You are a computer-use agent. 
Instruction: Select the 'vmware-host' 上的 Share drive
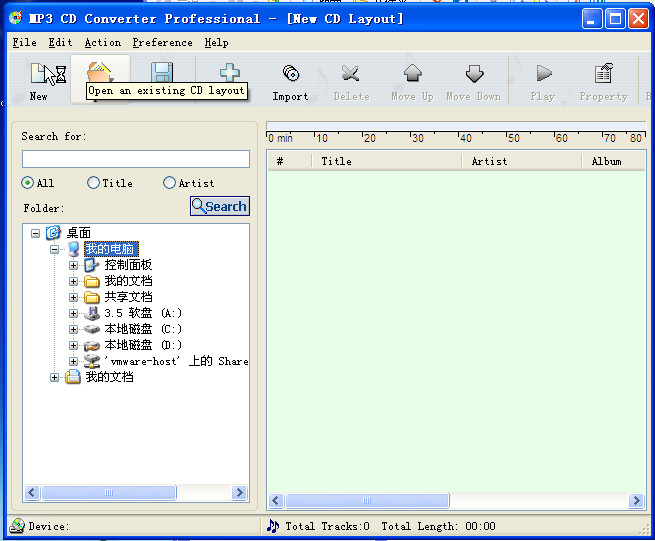coord(175,361)
